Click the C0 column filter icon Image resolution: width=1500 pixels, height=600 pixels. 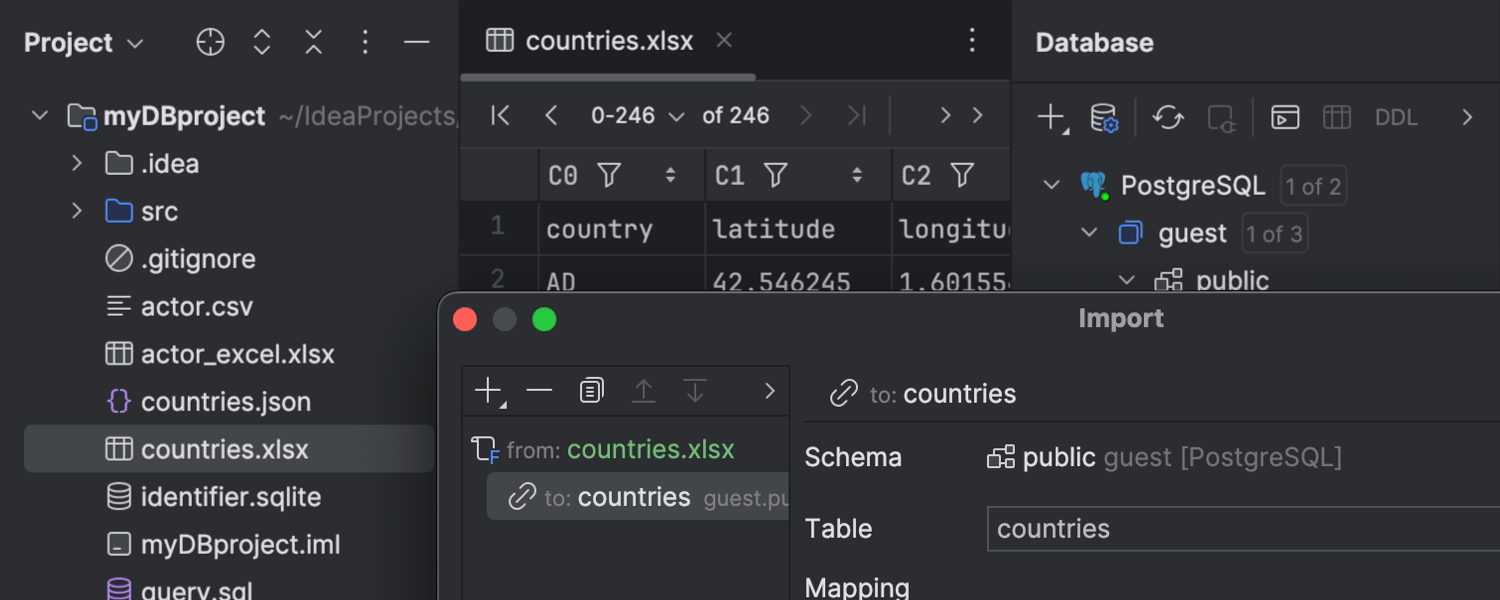coord(609,176)
